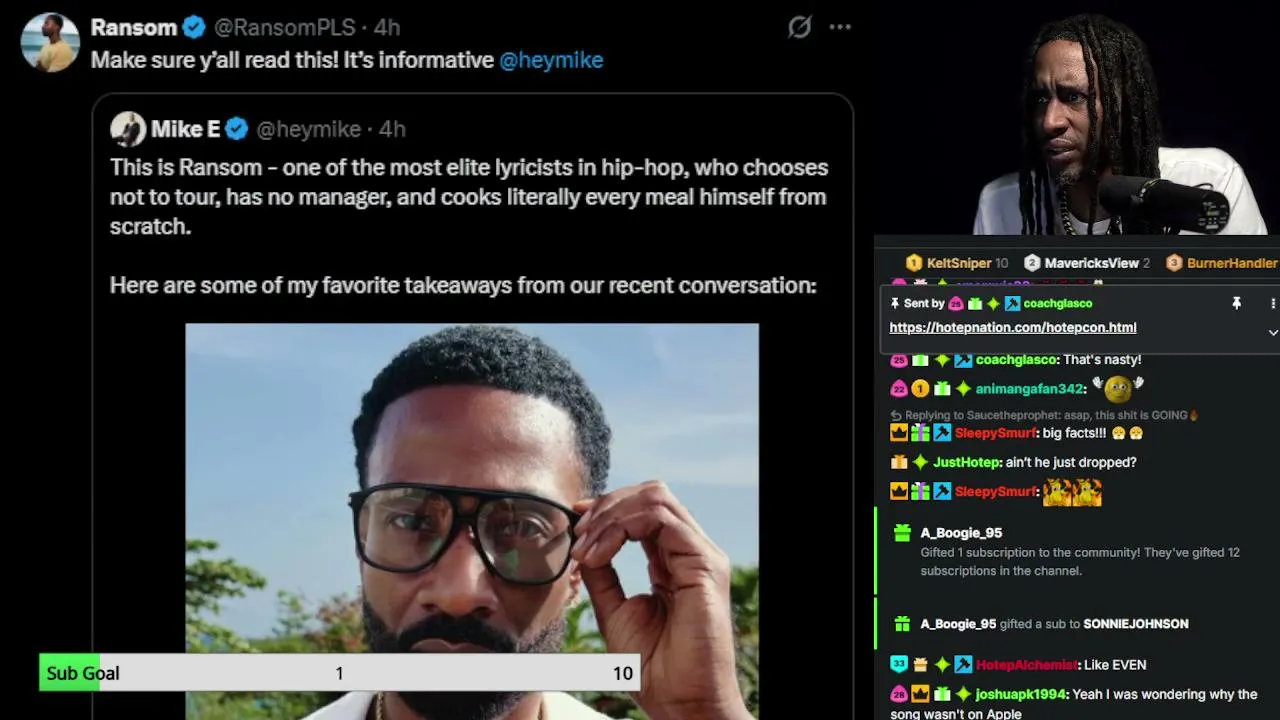Click gift icon beside 'gifted a sub to SONNIEJOHNSON'
The height and width of the screenshot is (720, 1280).
click(902, 624)
